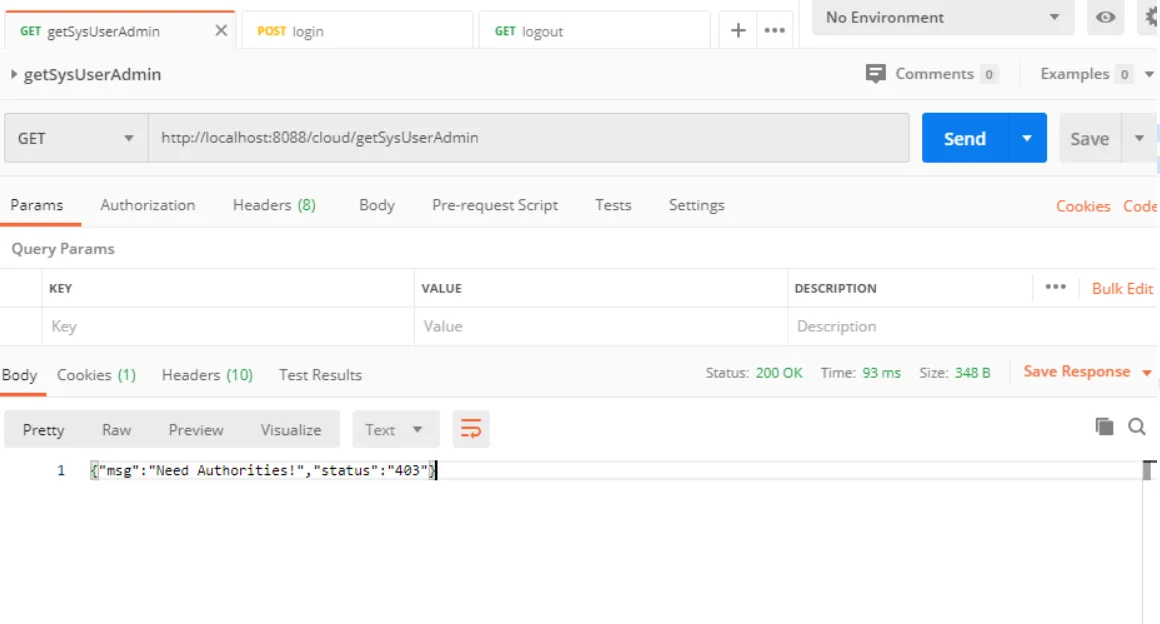Open the Comments icon

pyautogui.click(x=875, y=73)
